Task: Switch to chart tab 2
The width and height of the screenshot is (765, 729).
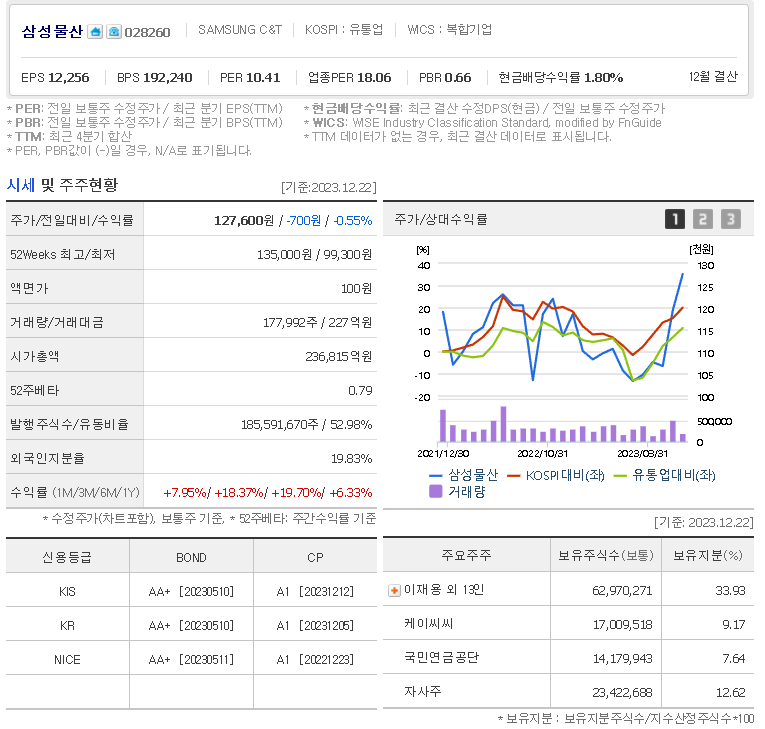Action: point(703,220)
